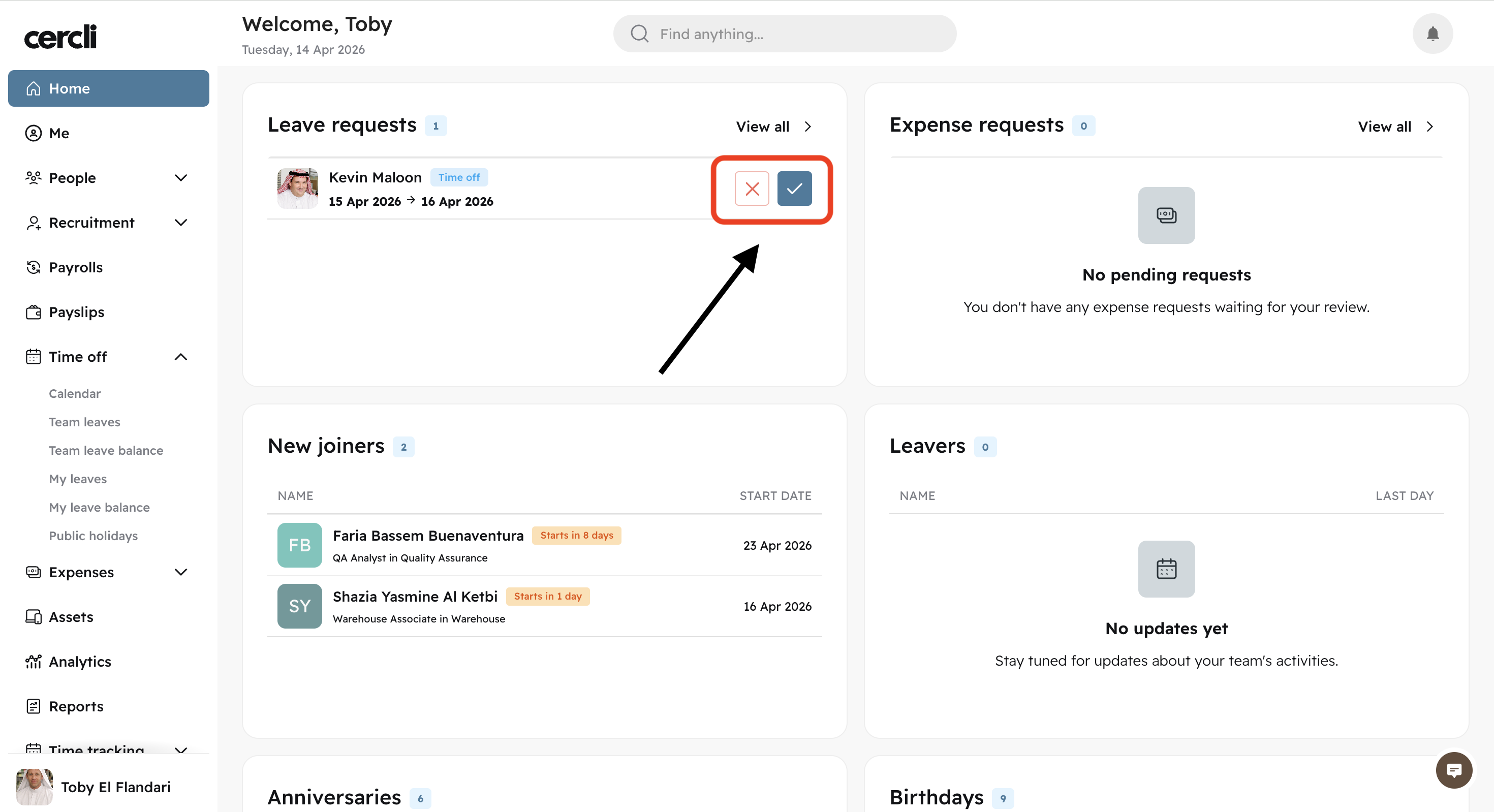This screenshot has width=1494, height=812.
Task: Click the notification bell icon
Action: click(1432, 34)
